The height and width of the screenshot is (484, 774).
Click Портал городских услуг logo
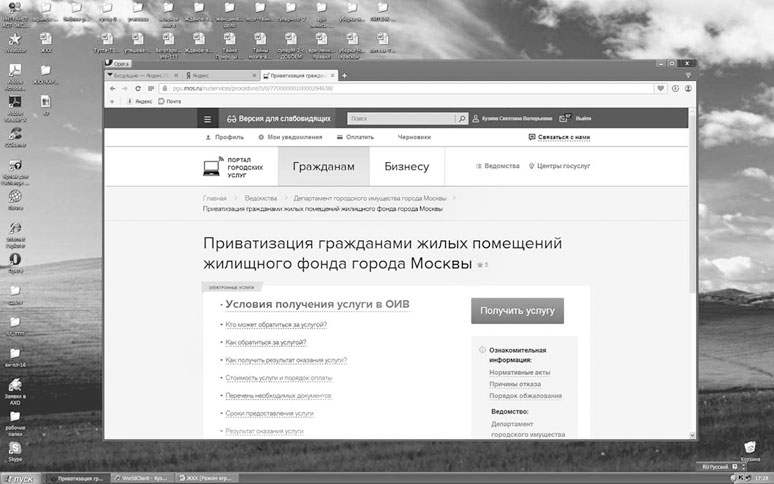coord(224,167)
